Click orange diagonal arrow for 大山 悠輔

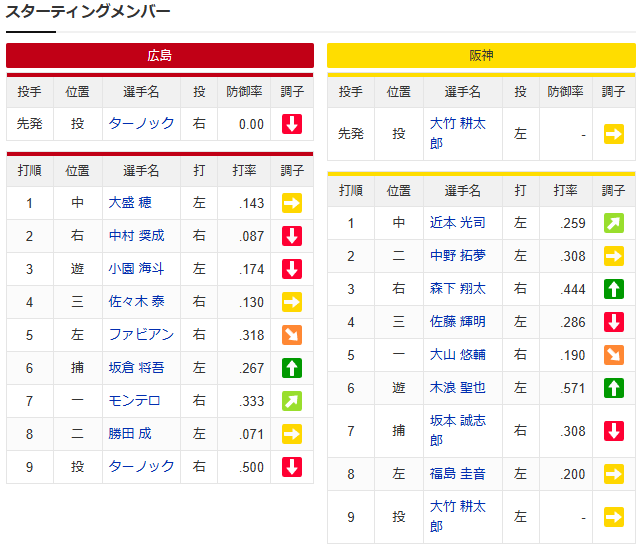point(614,355)
